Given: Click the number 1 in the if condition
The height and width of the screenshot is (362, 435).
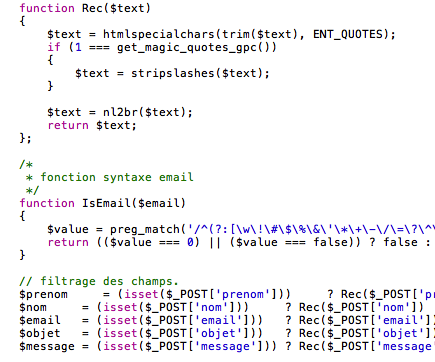Looking at the screenshot, I should pos(78,47).
